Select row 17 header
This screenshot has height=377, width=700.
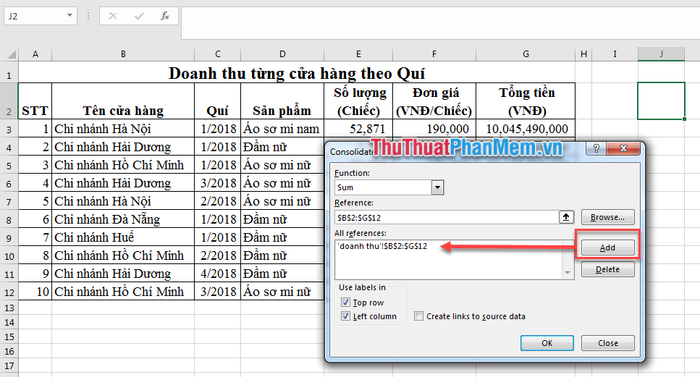pyautogui.click(x=9, y=366)
